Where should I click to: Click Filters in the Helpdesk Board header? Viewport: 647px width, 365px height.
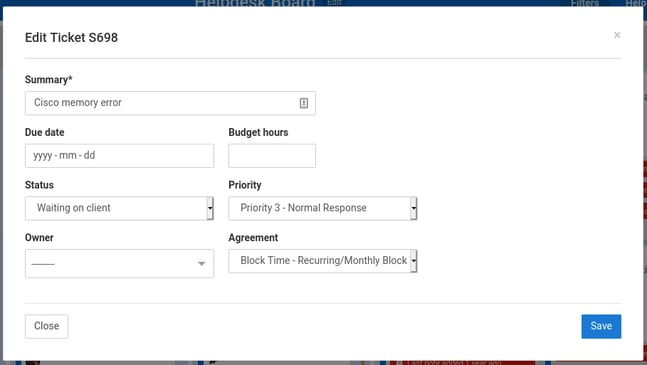pos(585,3)
